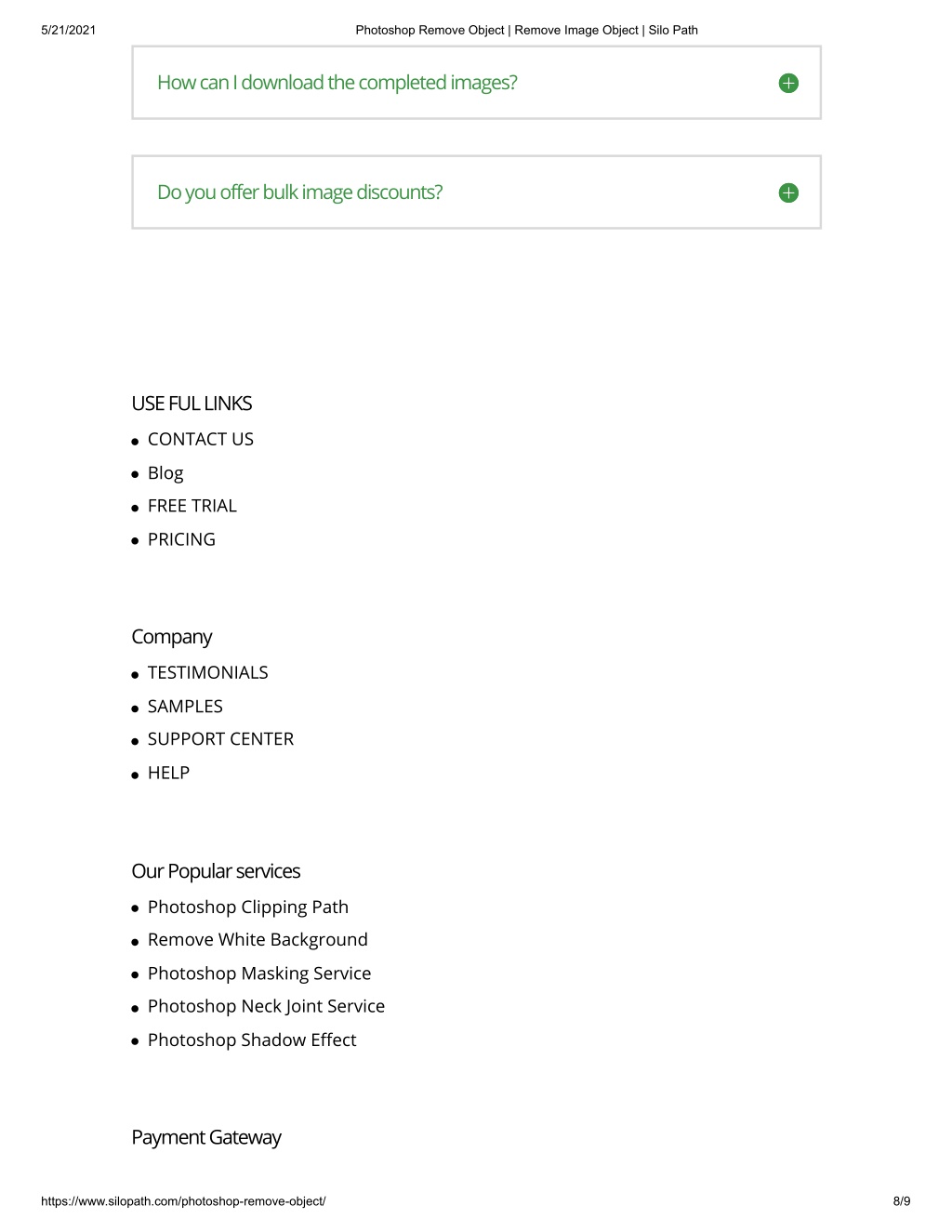952x1232 pixels.
Task: Open the CONTACT US link
Action: pyautogui.click(x=201, y=439)
